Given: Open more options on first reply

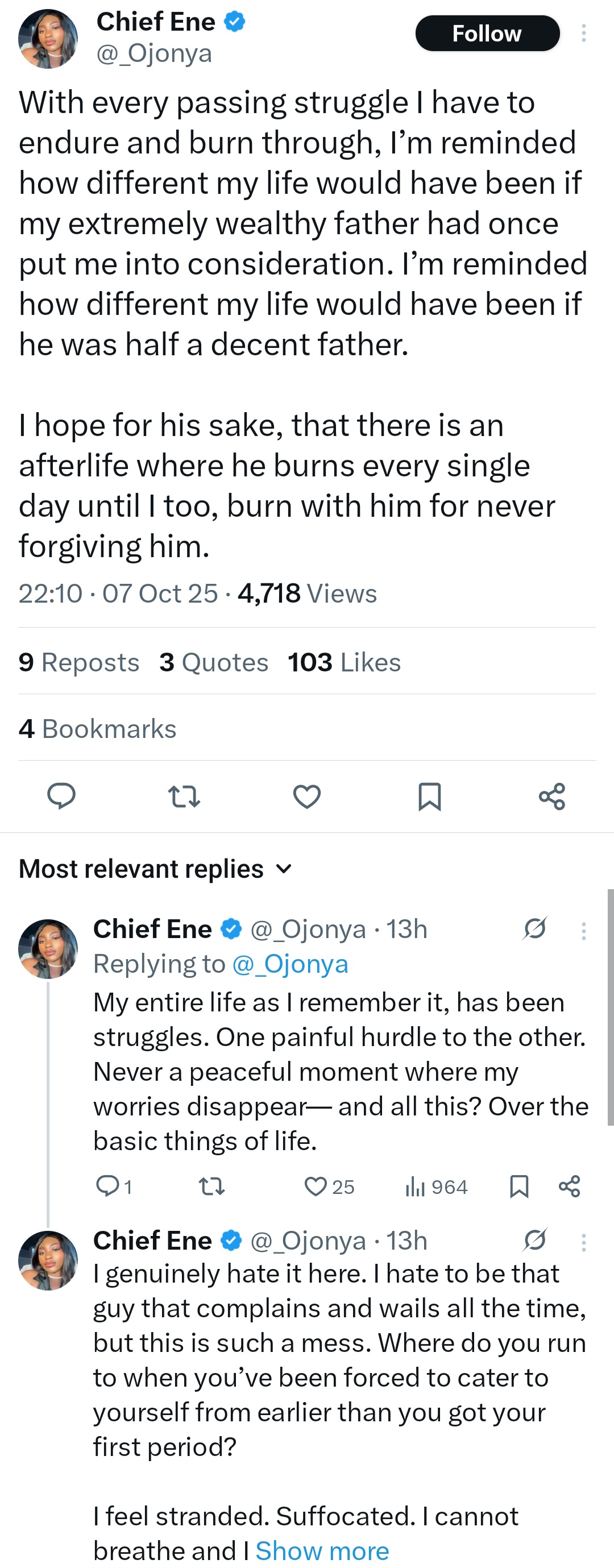Looking at the screenshot, I should 583,931.
